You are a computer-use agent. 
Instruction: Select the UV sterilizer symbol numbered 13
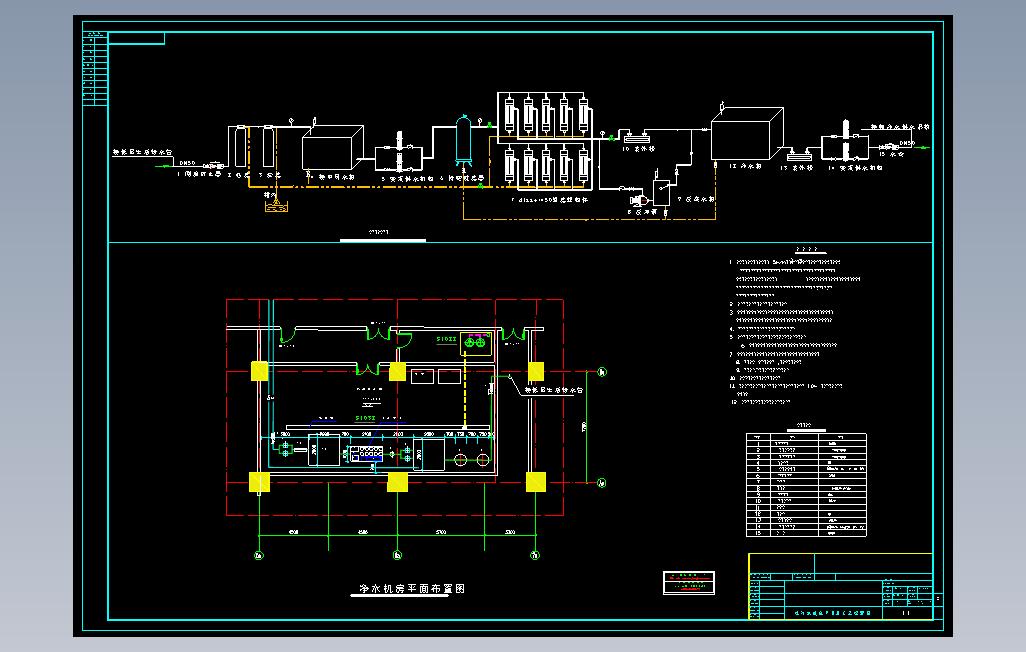[x=799, y=155]
